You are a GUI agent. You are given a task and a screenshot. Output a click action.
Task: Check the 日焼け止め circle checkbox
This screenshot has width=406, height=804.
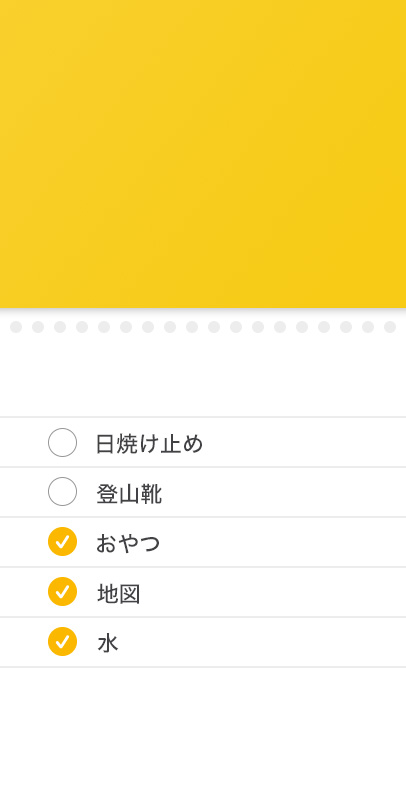[x=63, y=443]
